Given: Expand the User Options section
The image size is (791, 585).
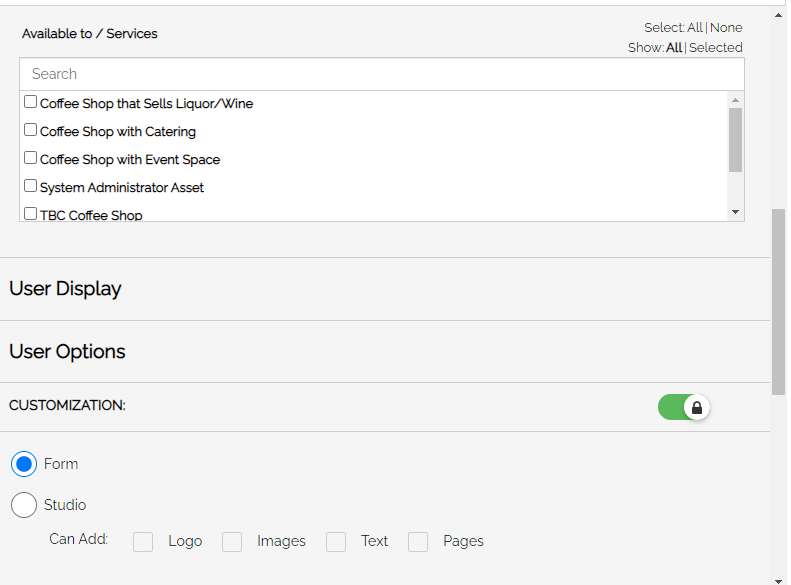Looking at the screenshot, I should pyautogui.click(x=385, y=352).
